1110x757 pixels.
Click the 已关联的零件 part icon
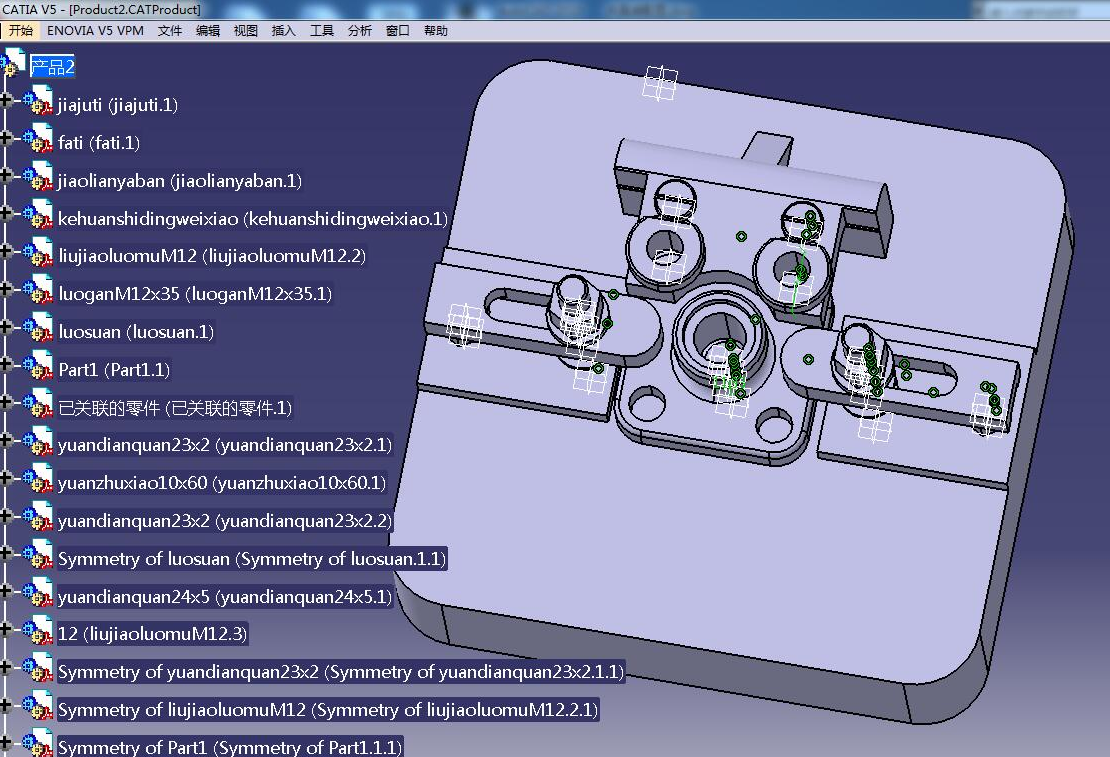(x=38, y=404)
